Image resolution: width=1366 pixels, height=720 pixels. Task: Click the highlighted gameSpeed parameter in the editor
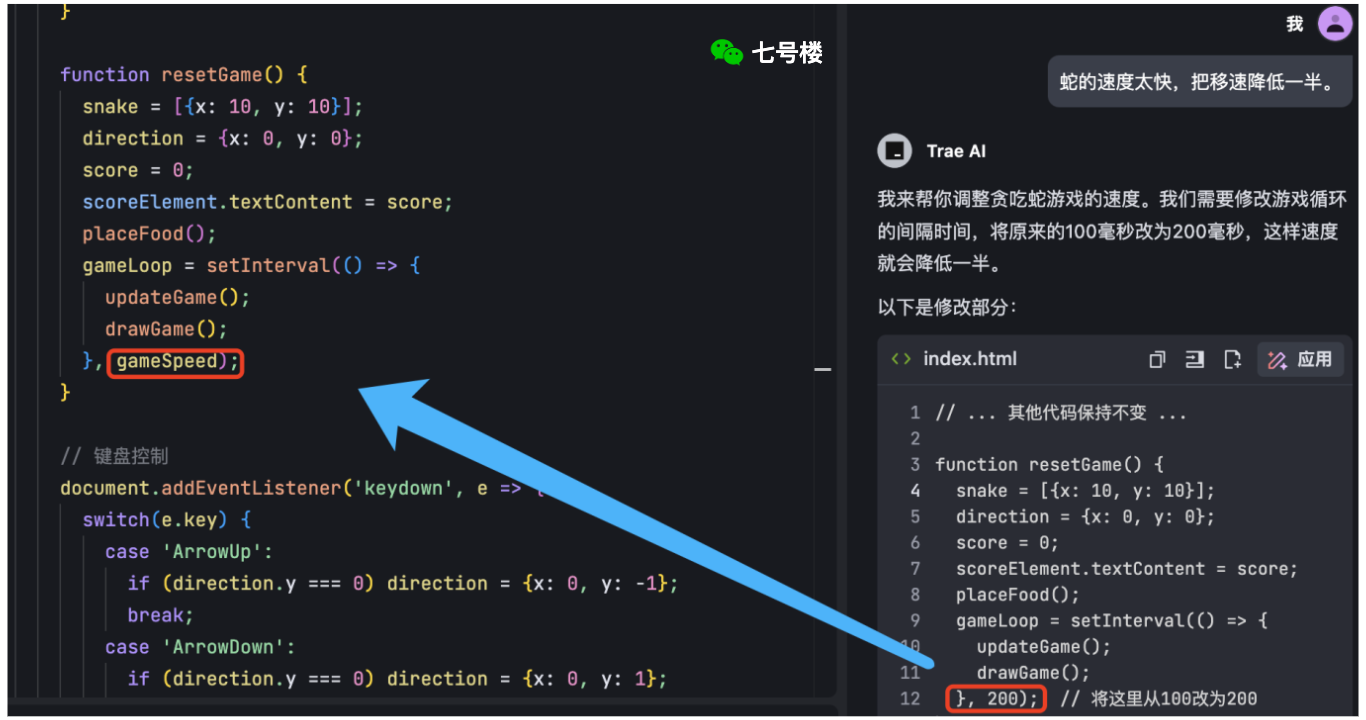click(x=174, y=363)
